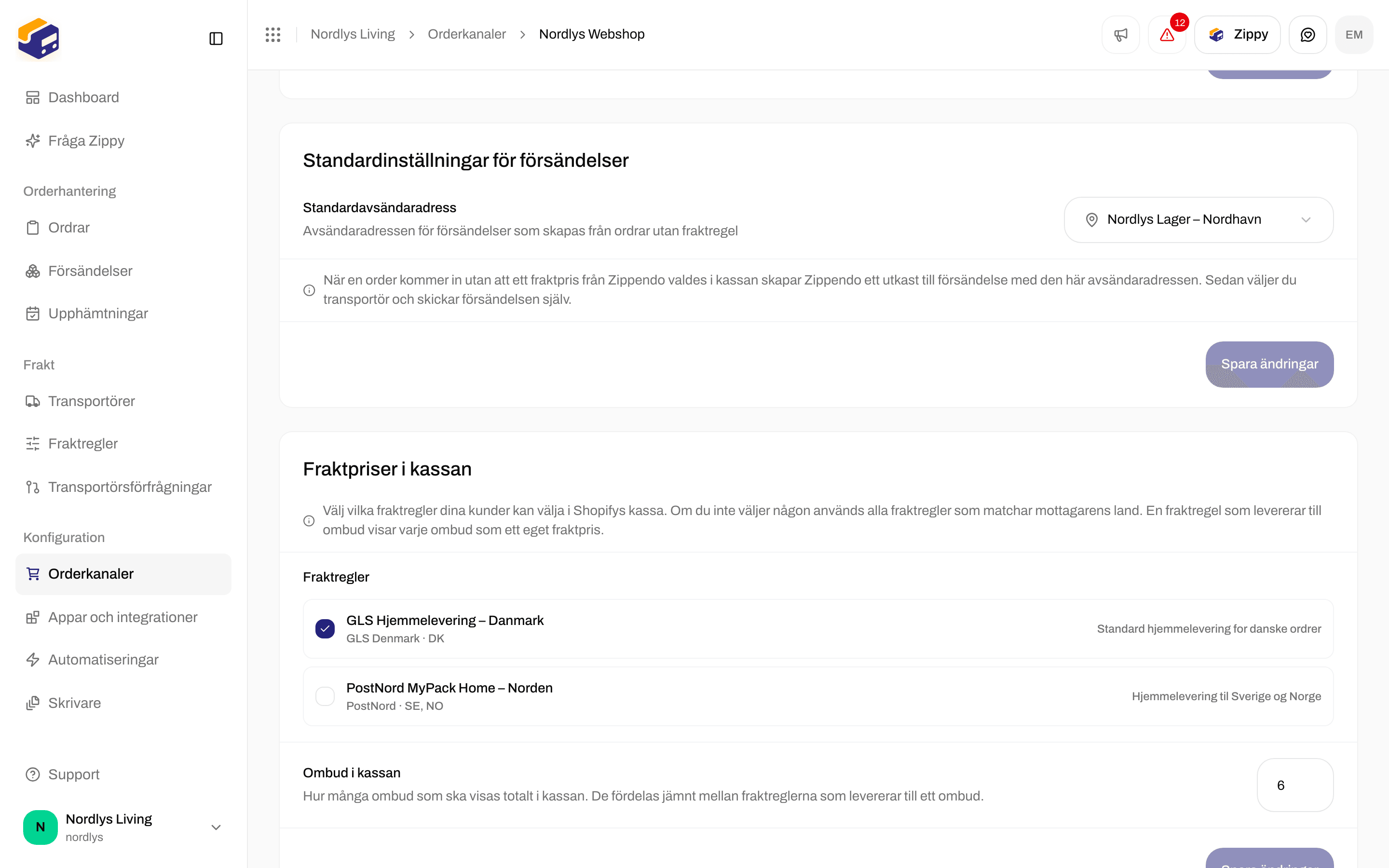This screenshot has width=1389, height=868.
Task: Click the Upphämtningar calendar icon
Action: [33, 313]
